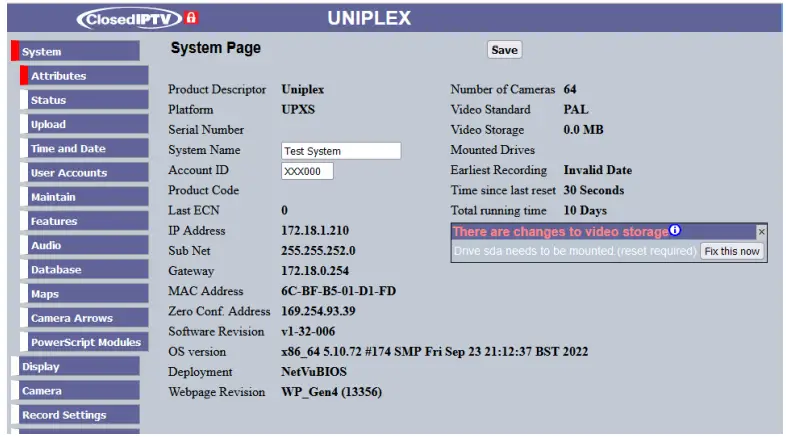Open User Accounts settings
786x437 pixels.
click(x=84, y=172)
